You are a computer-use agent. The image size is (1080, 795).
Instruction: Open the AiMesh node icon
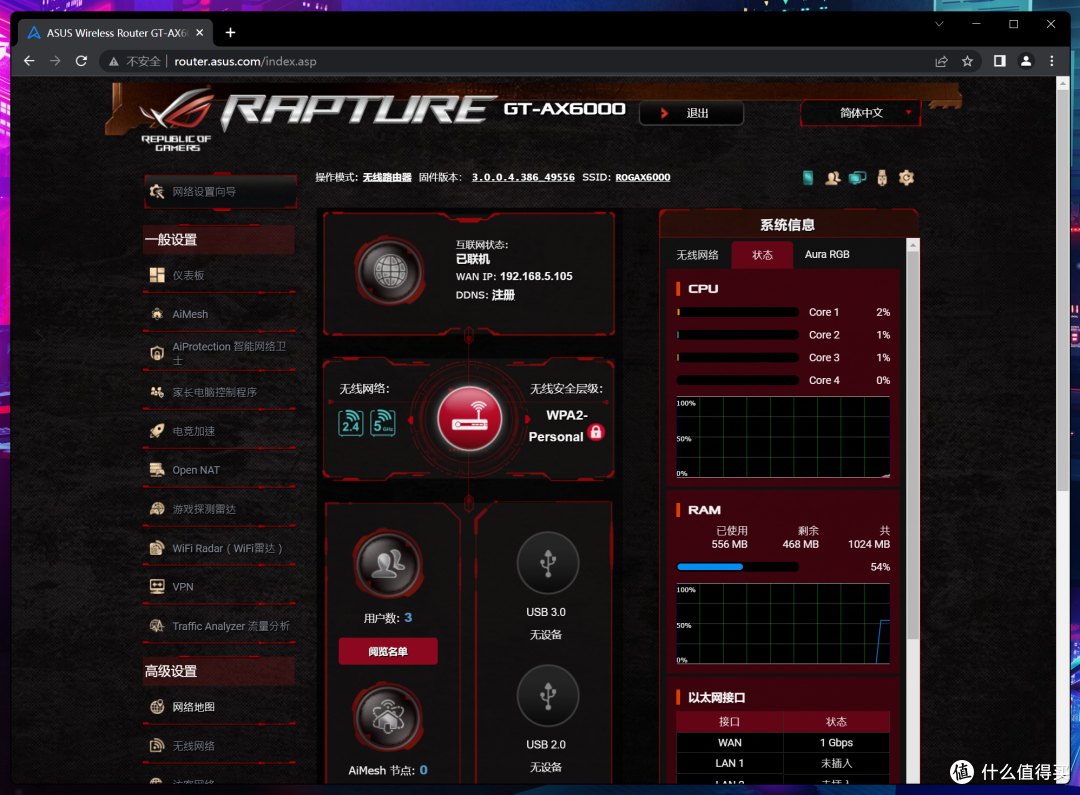pyautogui.click(x=387, y=718)
